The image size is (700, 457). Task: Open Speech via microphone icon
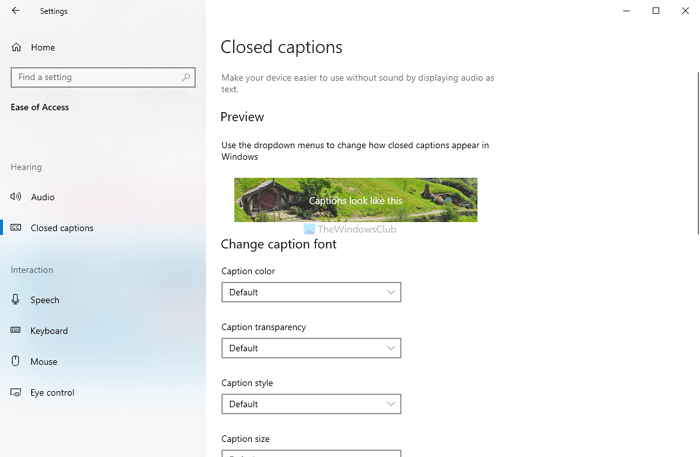(16, 300)
